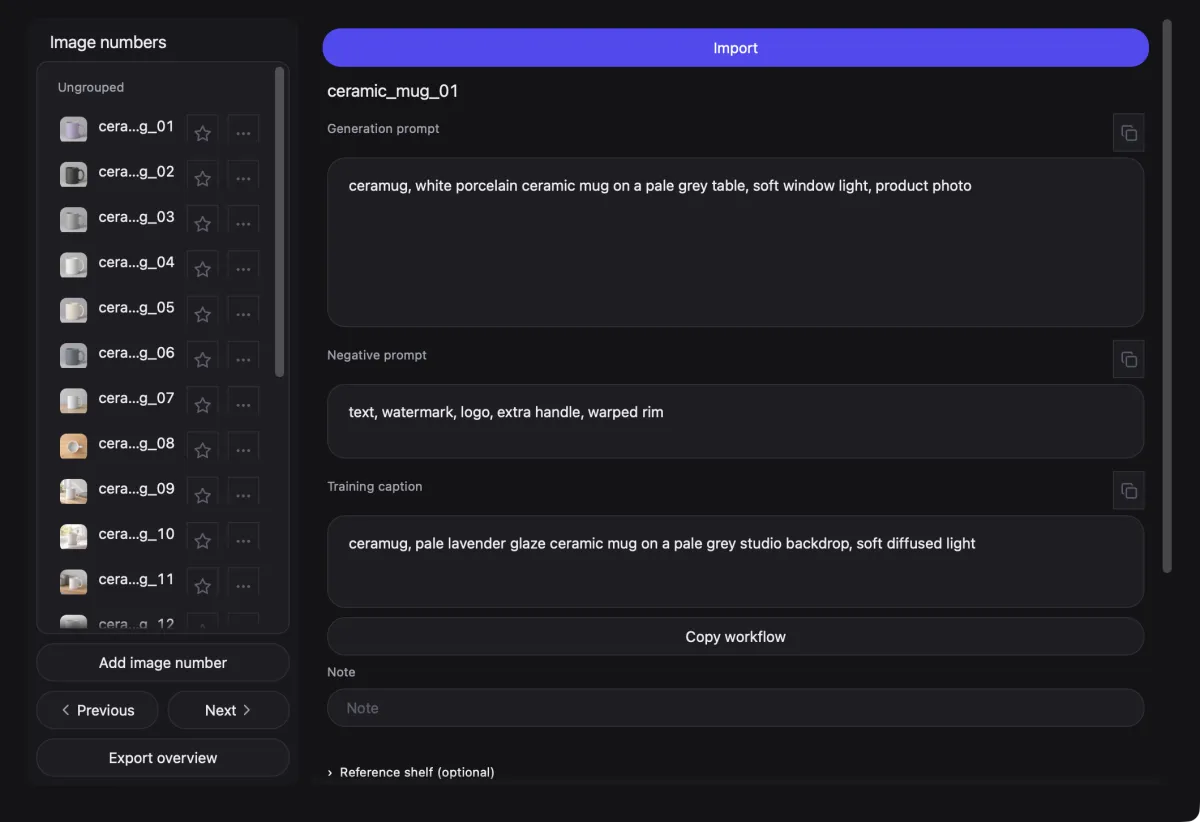Viewport: 1200px width, 822px height.
Task: Click the ceramic_mug_01 title
Action: coord(393,91)
